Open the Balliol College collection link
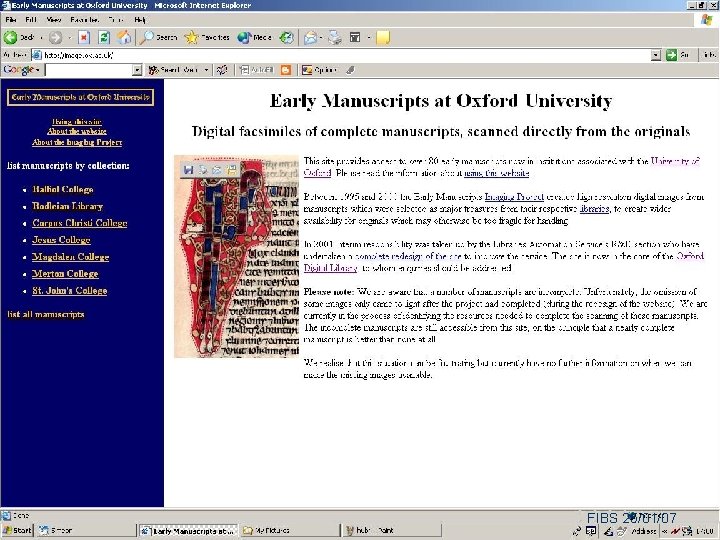The height and width of the screenshot is (540, 720). coord(63,189)
